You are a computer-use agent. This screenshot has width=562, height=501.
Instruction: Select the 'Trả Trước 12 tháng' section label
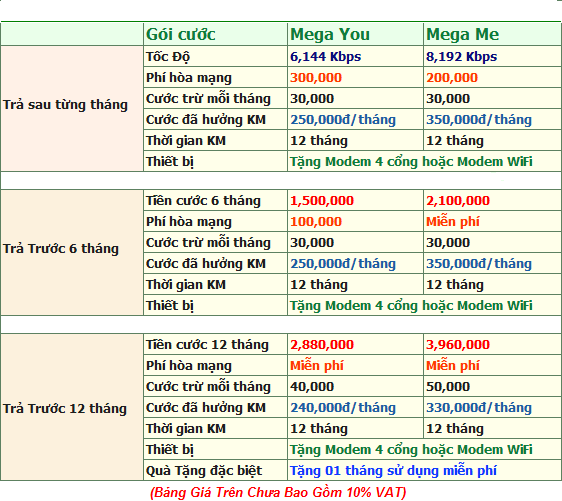click(65, 409)
